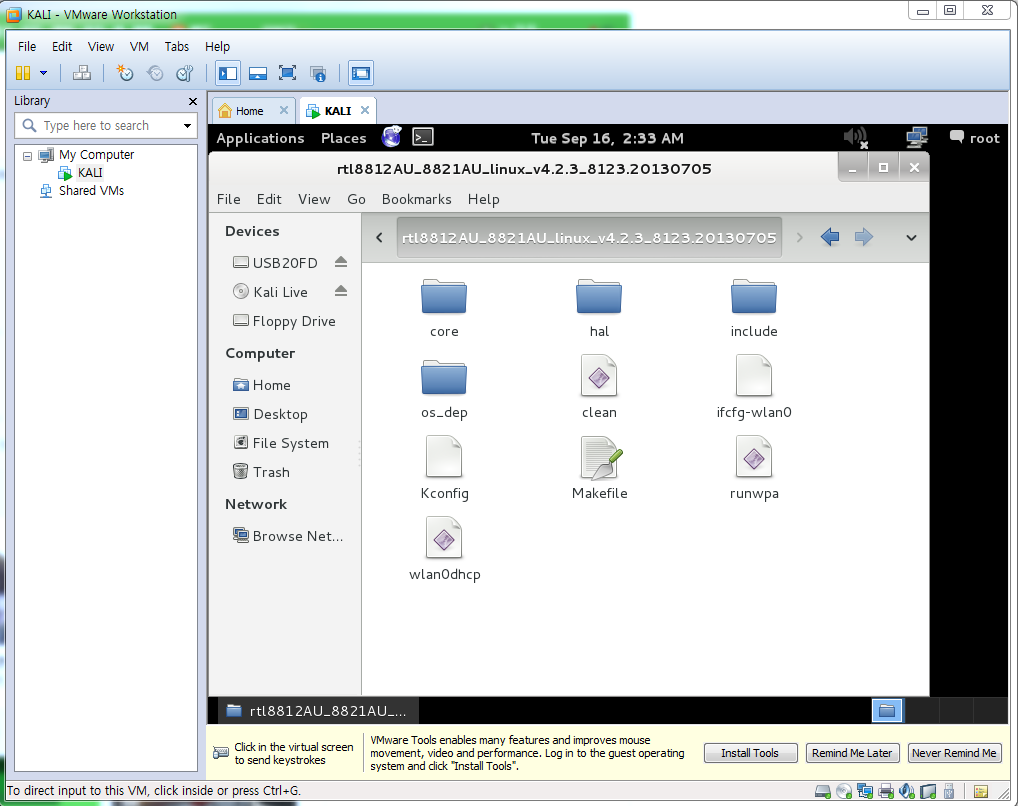Viewport: 1018px width, 806px height.
Task: Click the full screen mode toolbar icon
Action: pyautogui.click(x=287, y=73)
